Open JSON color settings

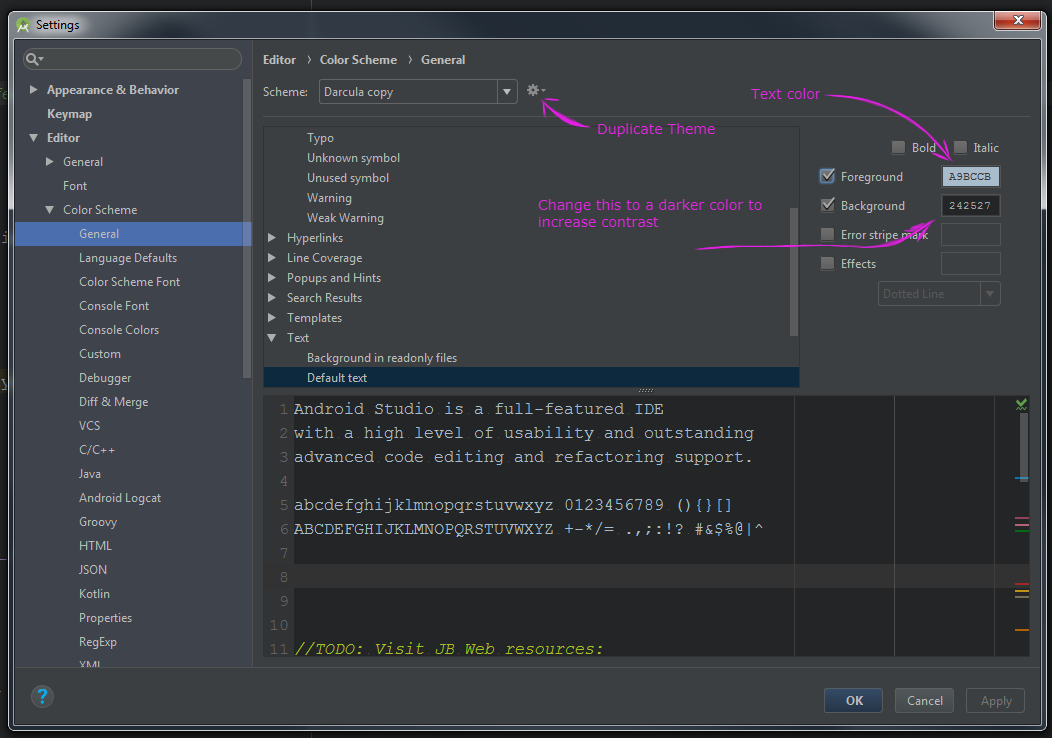coord(93,570)
